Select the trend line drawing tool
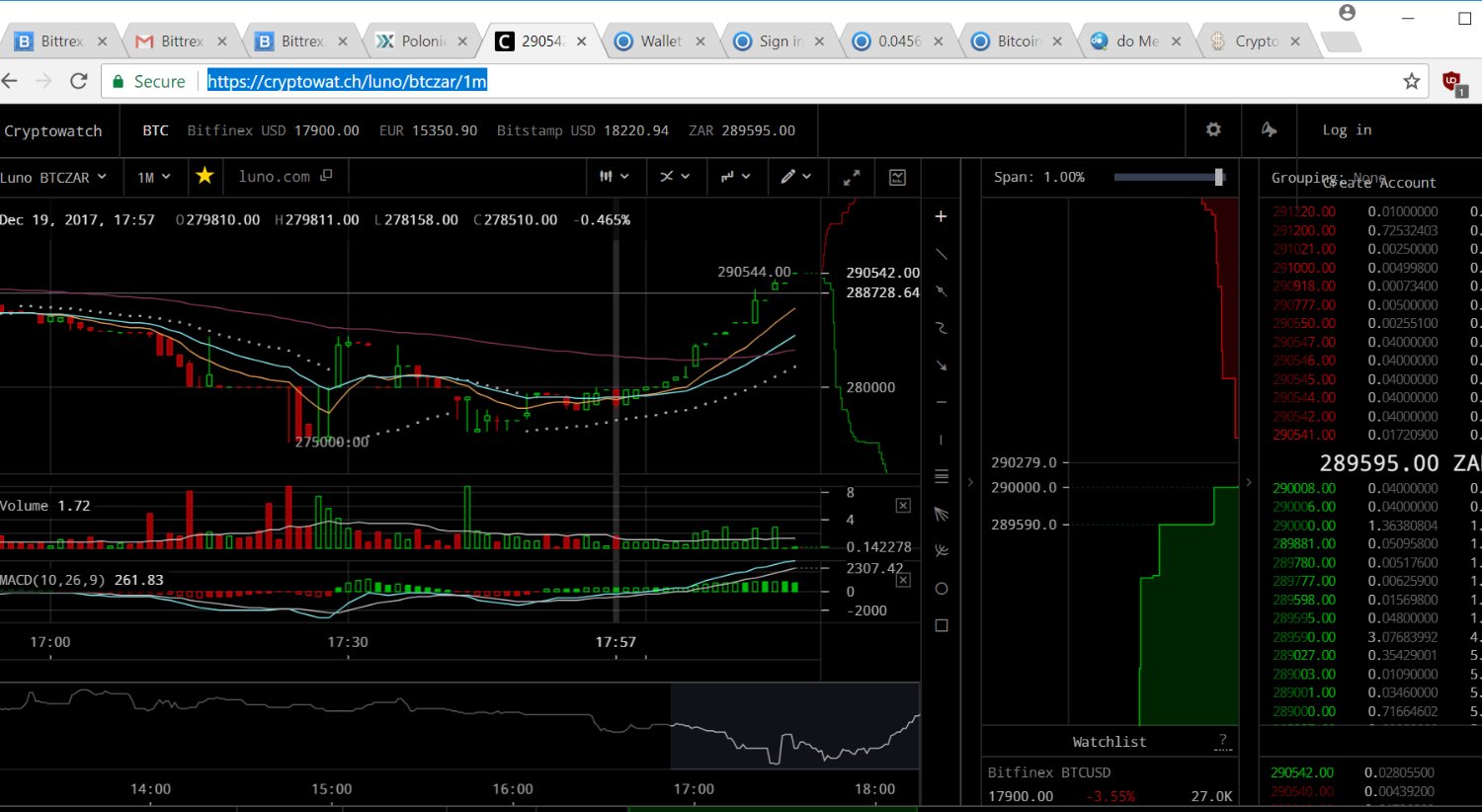 click(941, 254)
